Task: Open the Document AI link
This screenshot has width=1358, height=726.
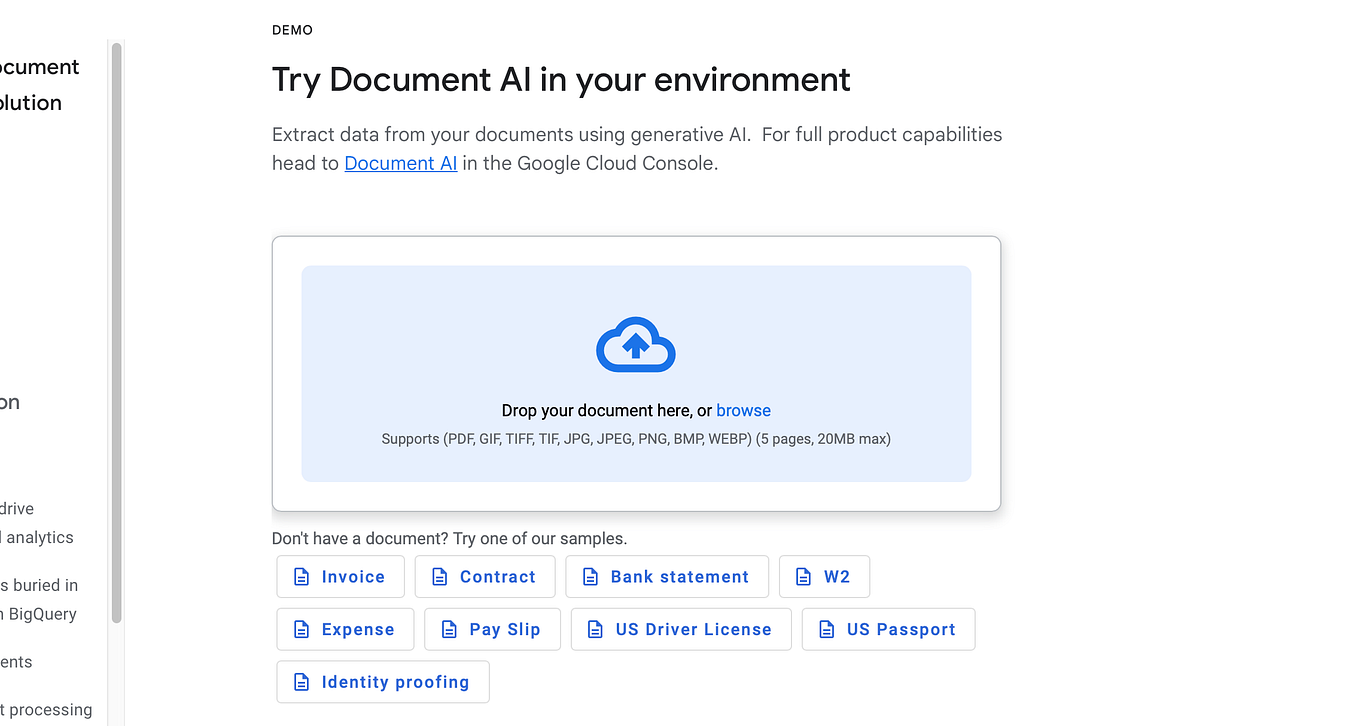Action: (x=400, y=163)
